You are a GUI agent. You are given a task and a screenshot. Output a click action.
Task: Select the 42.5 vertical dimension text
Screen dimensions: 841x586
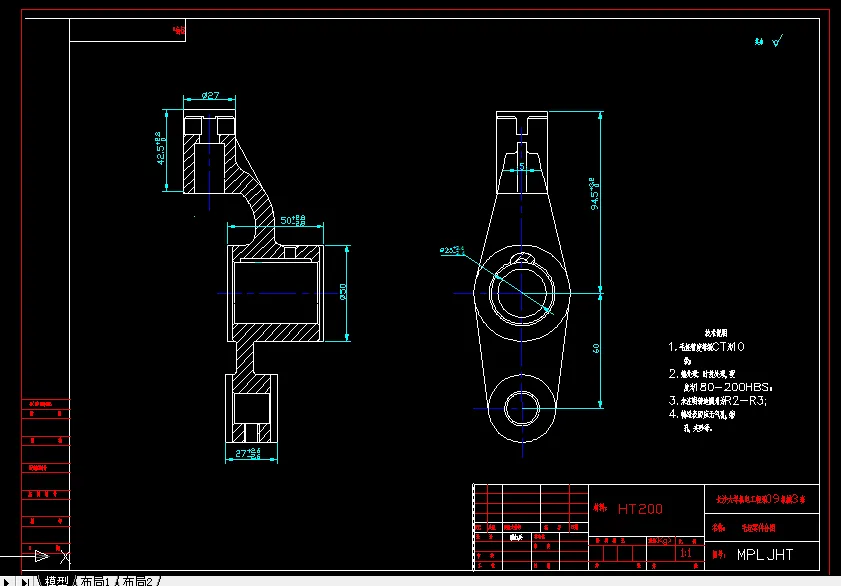click(160, 148)
